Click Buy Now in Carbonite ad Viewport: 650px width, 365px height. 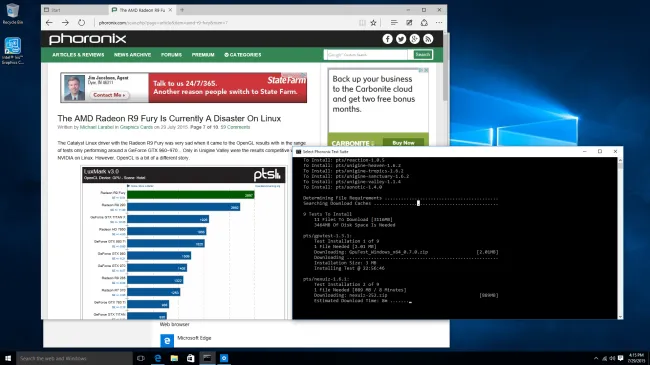[403, 143]
